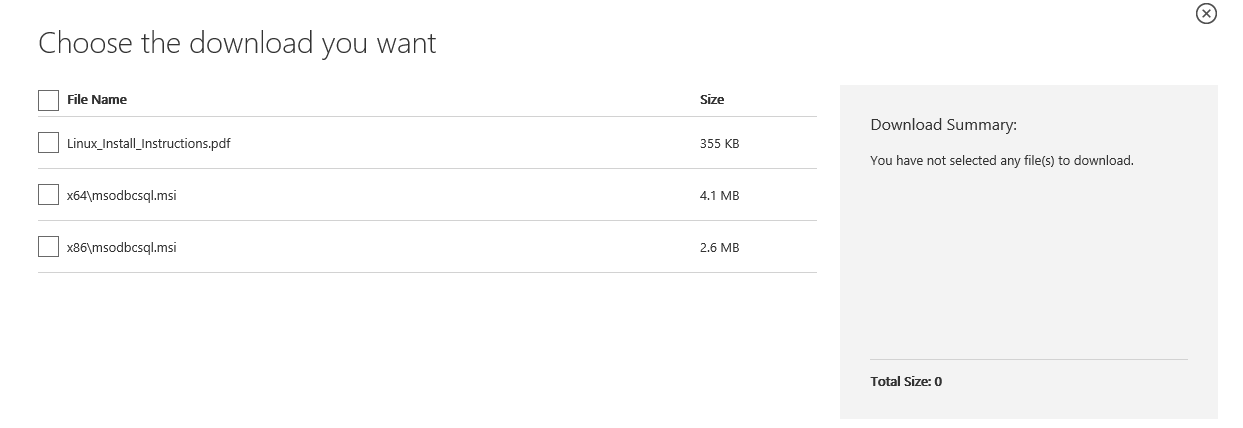Check the Linux_Install_Instructions.pdf checkbox
Image resolution: width=1243 pixels, height=428 pixels.
[x=48, y=143]
